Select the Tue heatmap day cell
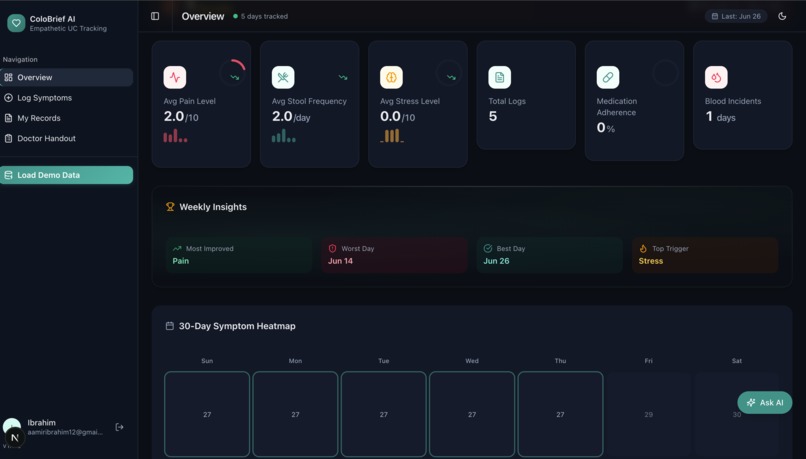Image resolution: width=806 pixels, height=459 pixels. pos(383,414)
